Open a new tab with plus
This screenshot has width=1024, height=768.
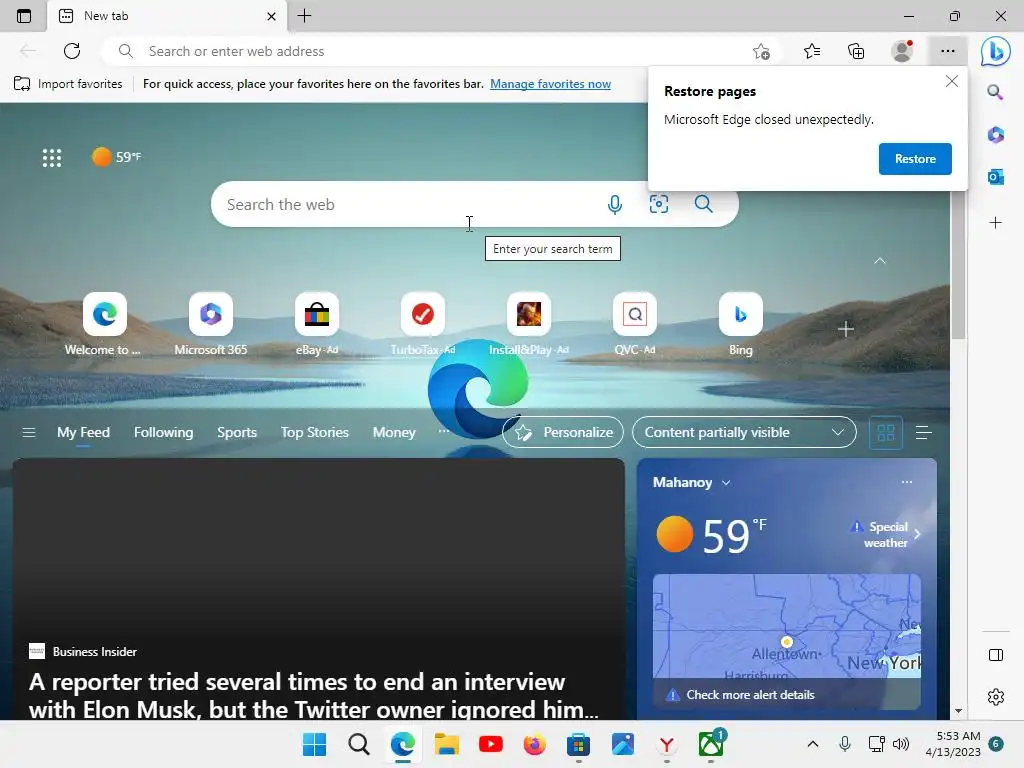[304, 16]
